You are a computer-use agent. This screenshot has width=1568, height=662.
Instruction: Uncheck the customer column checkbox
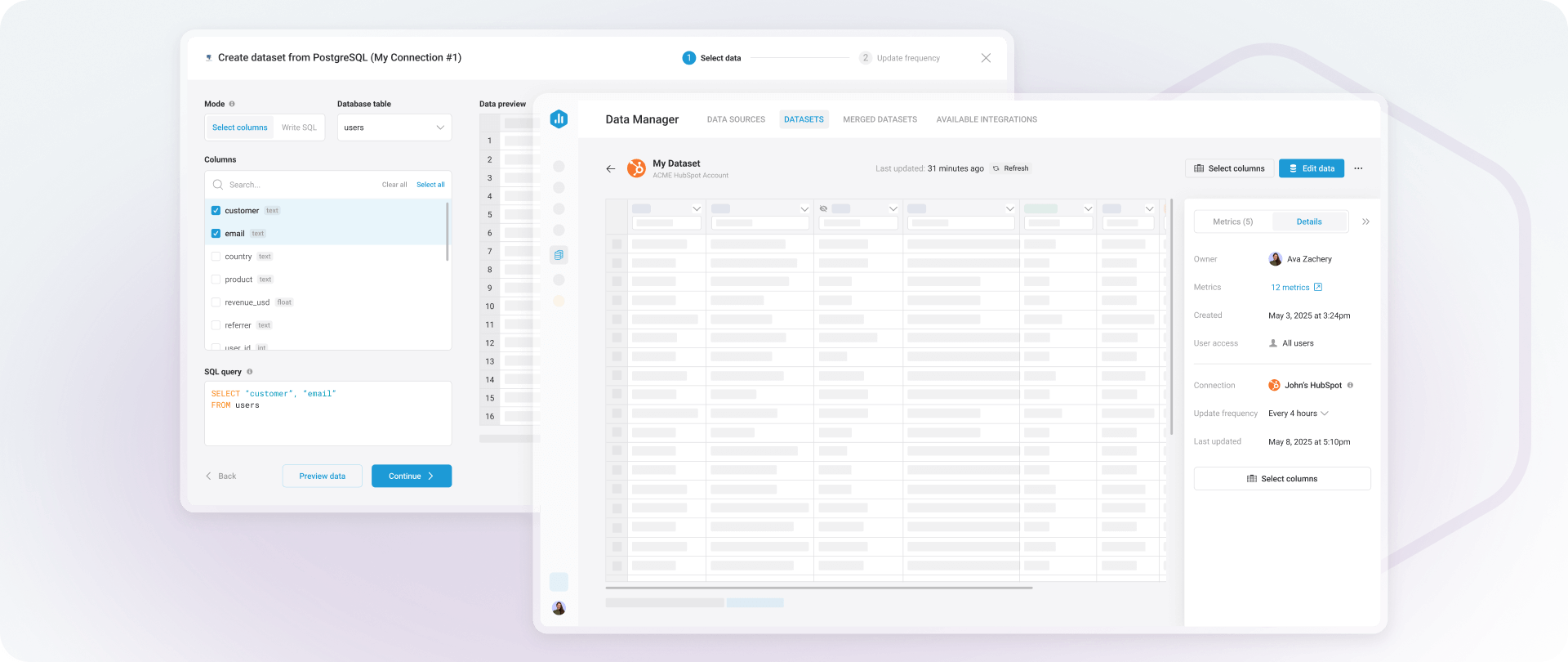tap(216, 211)
